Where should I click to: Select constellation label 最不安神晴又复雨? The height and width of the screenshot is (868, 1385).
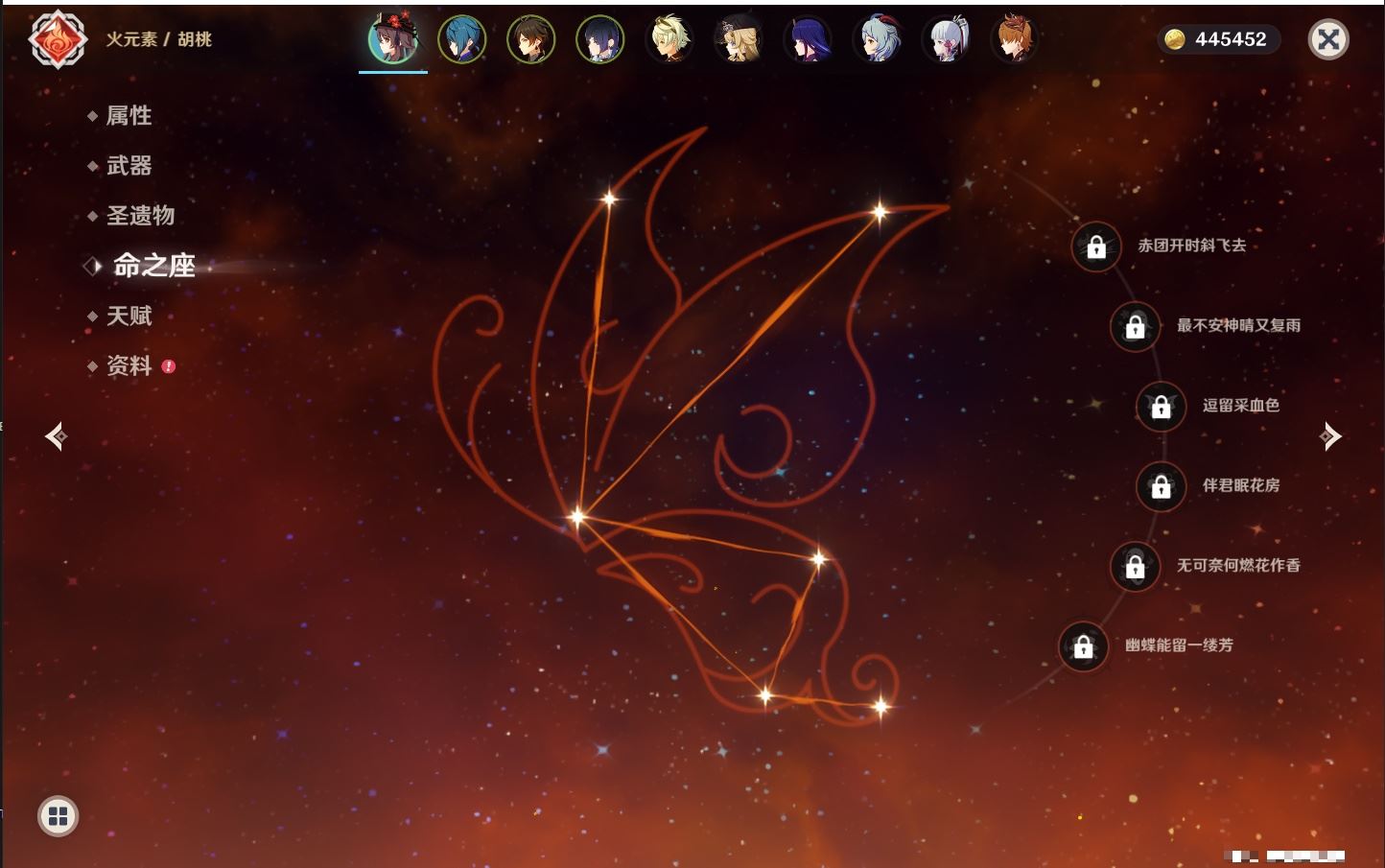coord(1238,325)
